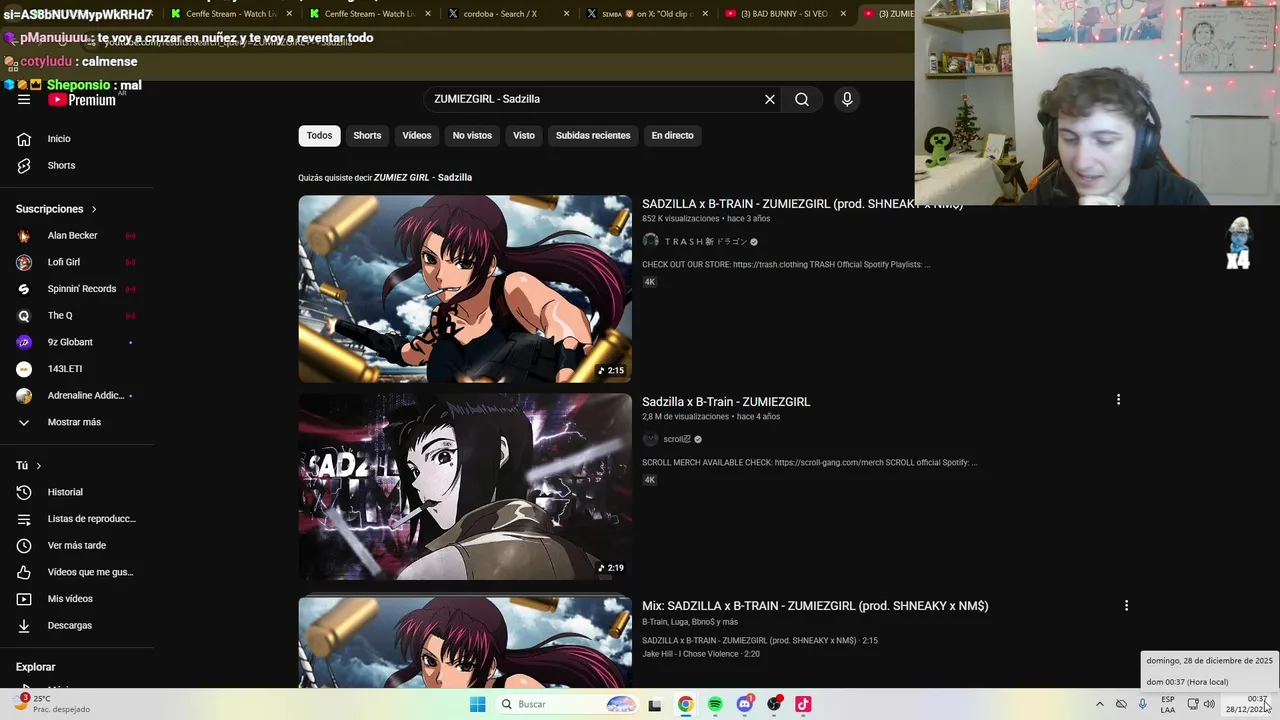Run search with the magnifying glass button
This screenshot has width=1280, height=720.
[x=802, y=99]
